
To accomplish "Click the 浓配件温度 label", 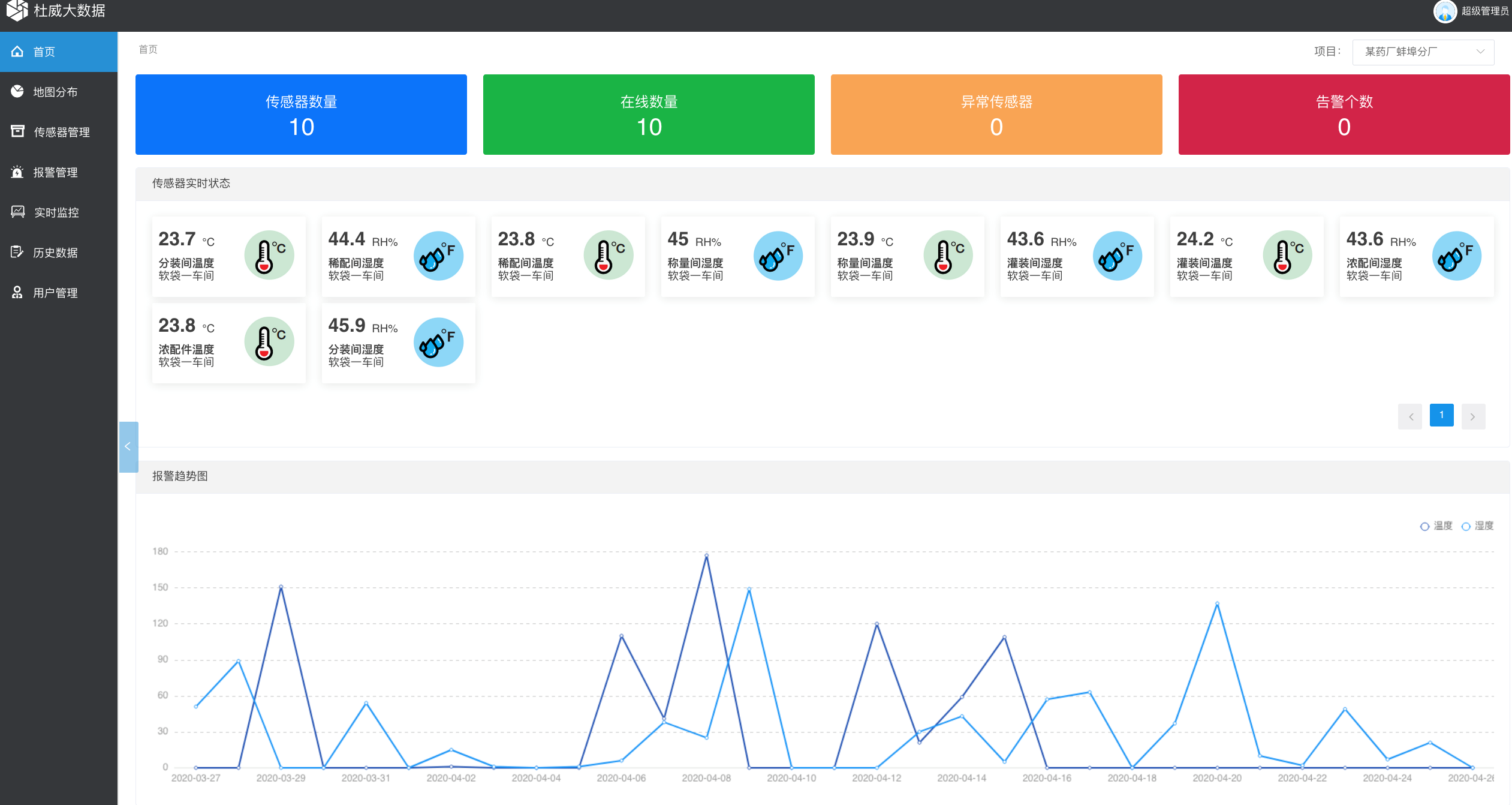I will 186,349.
